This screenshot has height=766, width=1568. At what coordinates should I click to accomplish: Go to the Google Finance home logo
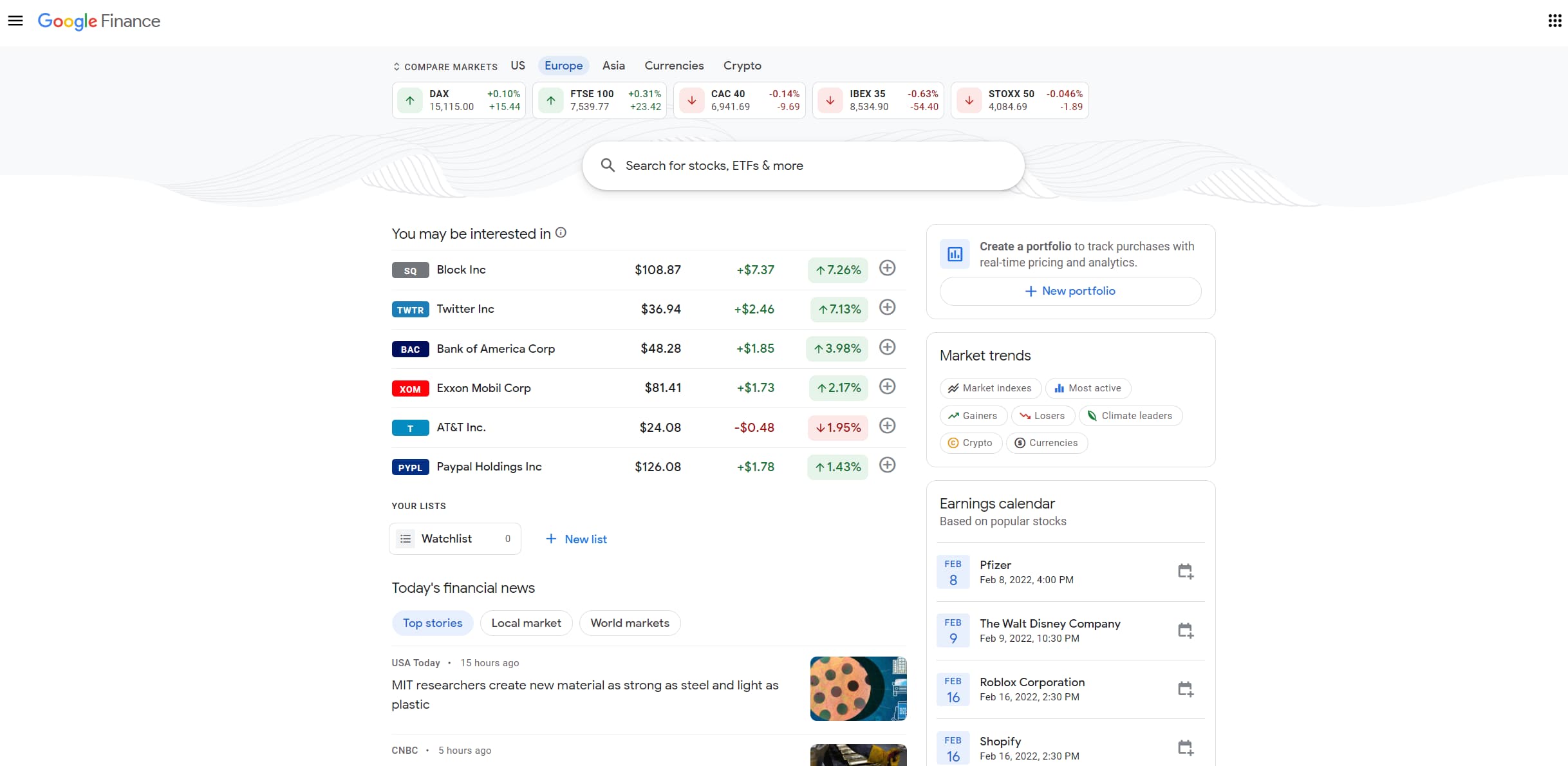pos(99,21)
